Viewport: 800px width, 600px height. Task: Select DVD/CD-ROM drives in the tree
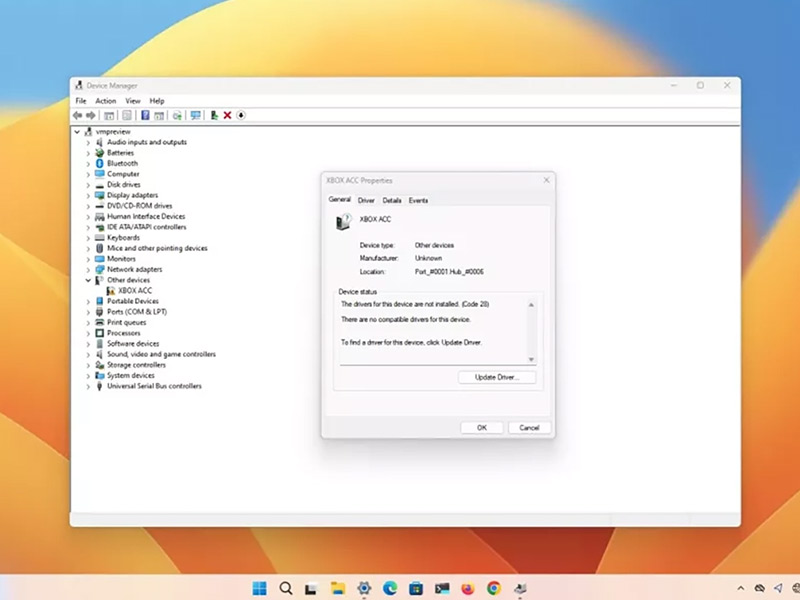(x=139, y=206)
